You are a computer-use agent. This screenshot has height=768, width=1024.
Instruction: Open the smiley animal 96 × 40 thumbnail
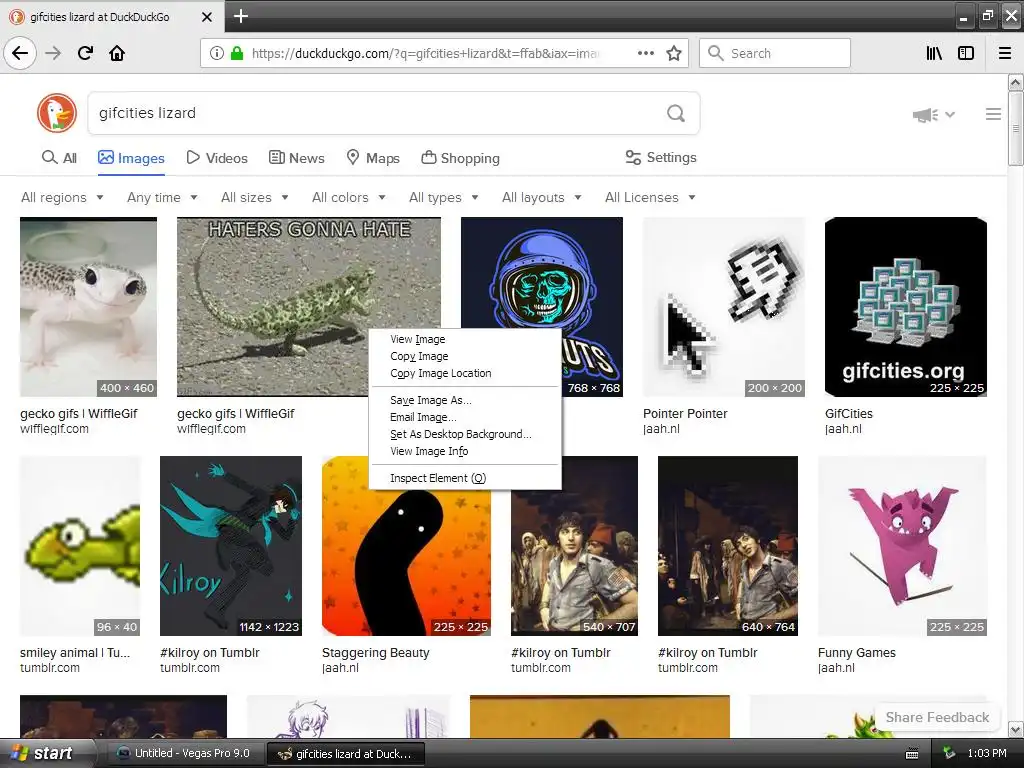pos(80,546)
